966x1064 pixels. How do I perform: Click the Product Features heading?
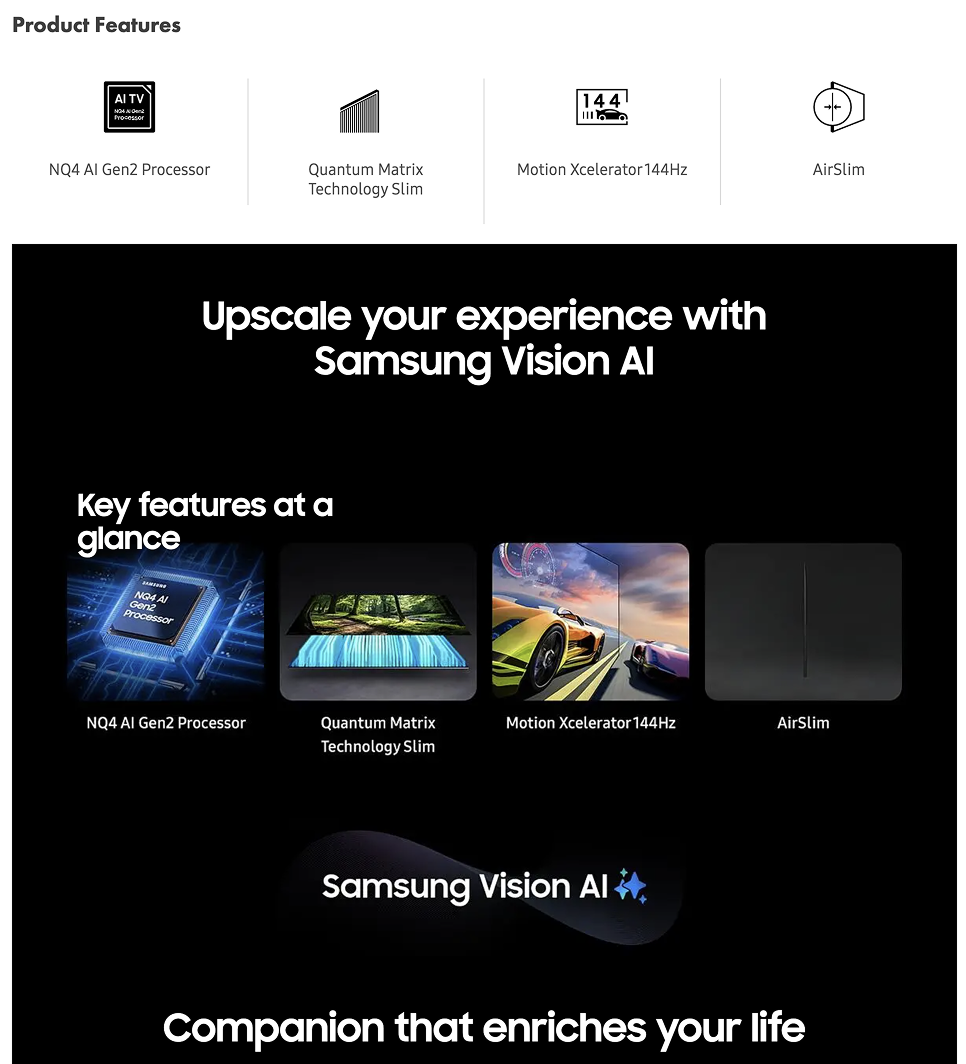click(x=96, y=24)
